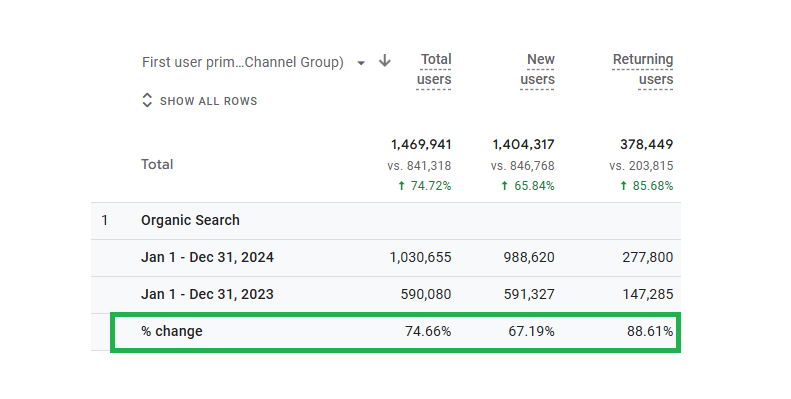Sort by New users column header
Viewport: 791px width, 399px height.
(x=538, y=70)
